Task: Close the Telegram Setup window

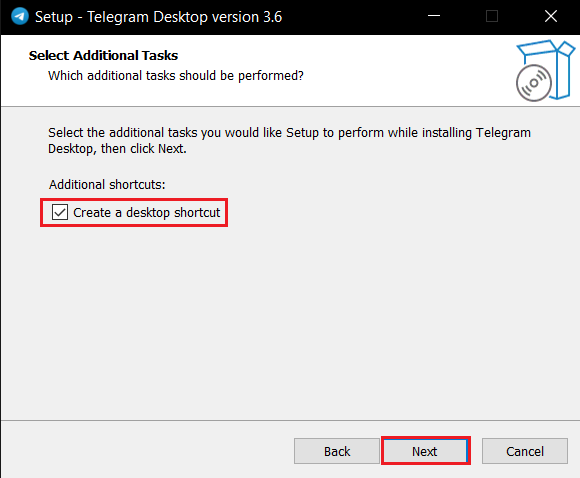Action: pos(551,16)
